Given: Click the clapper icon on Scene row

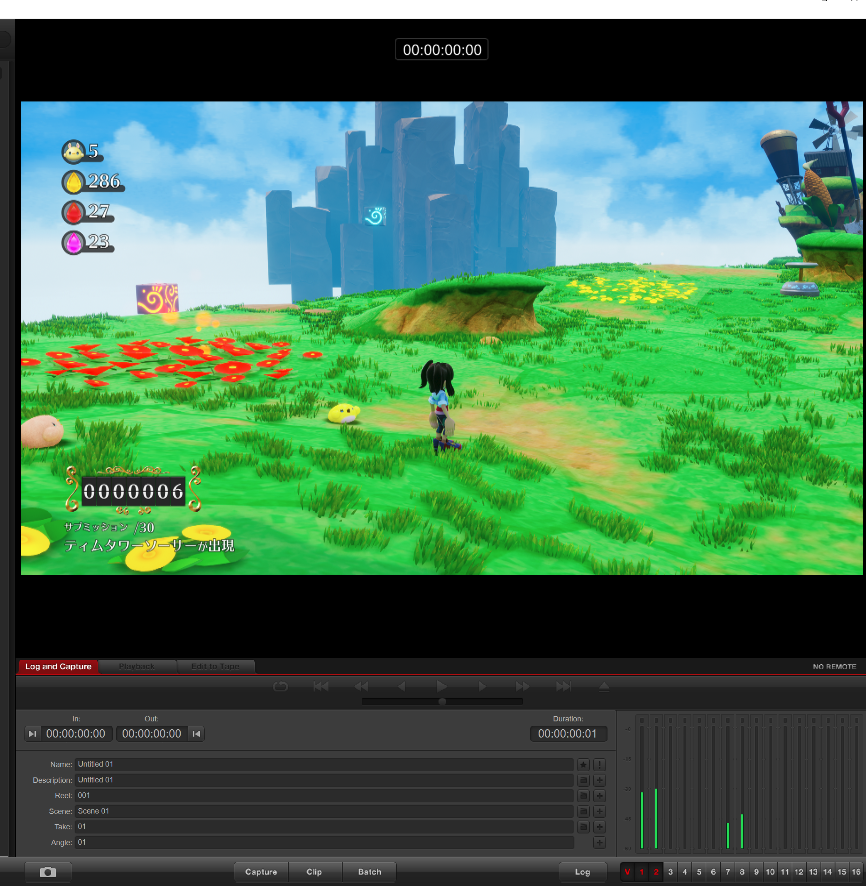Looking at the screenshot, I should pos(584,811).
